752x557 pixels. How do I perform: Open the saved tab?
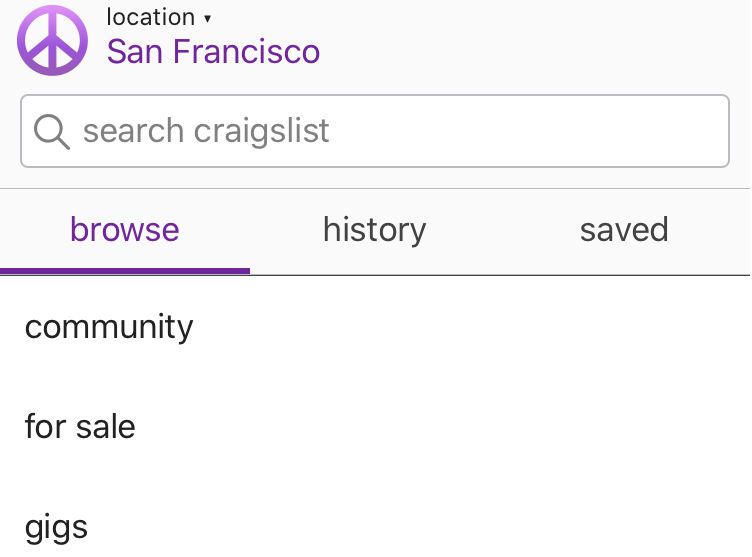tap(624, 230)
